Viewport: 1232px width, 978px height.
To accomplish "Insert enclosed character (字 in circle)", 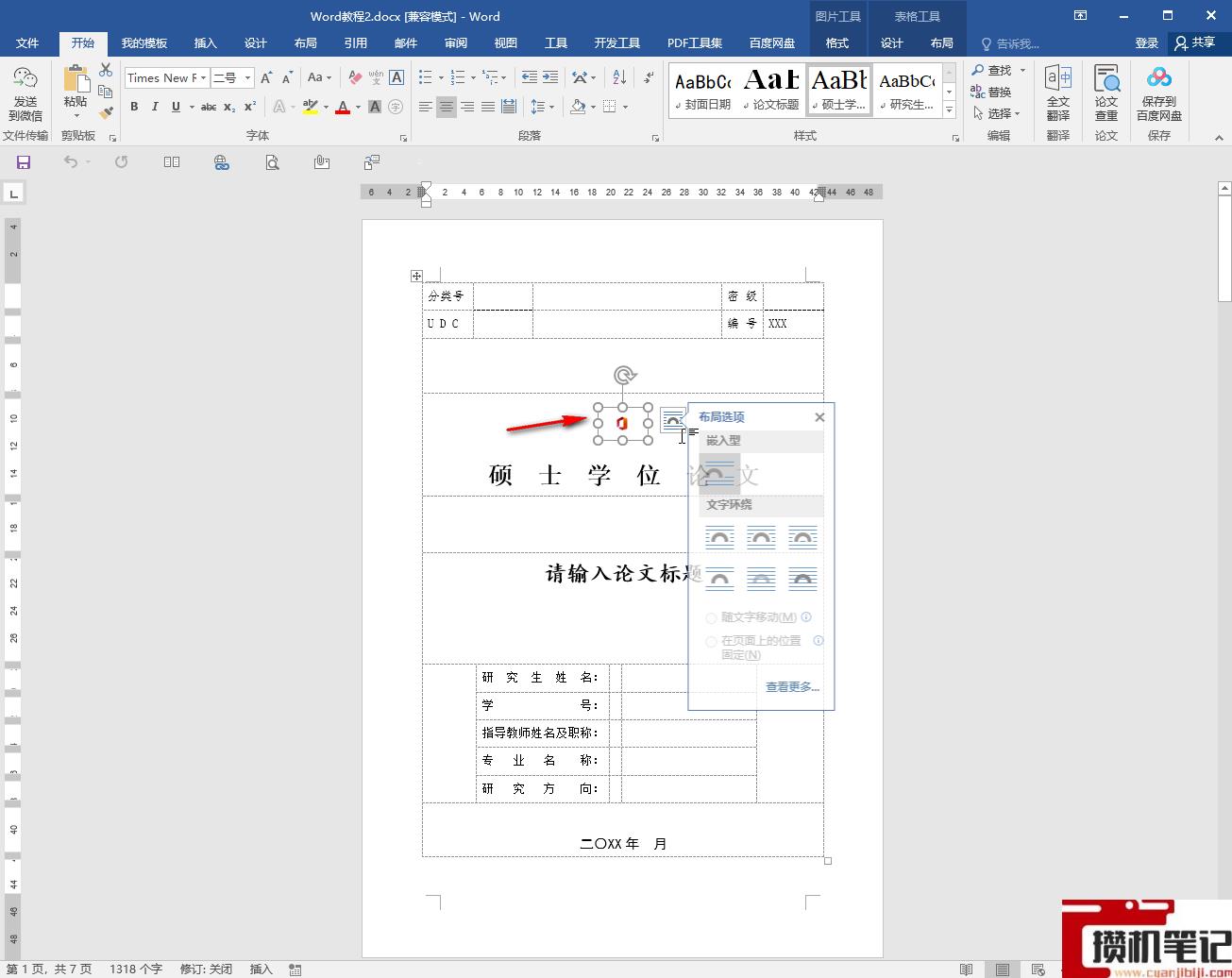I will [396, 107].
